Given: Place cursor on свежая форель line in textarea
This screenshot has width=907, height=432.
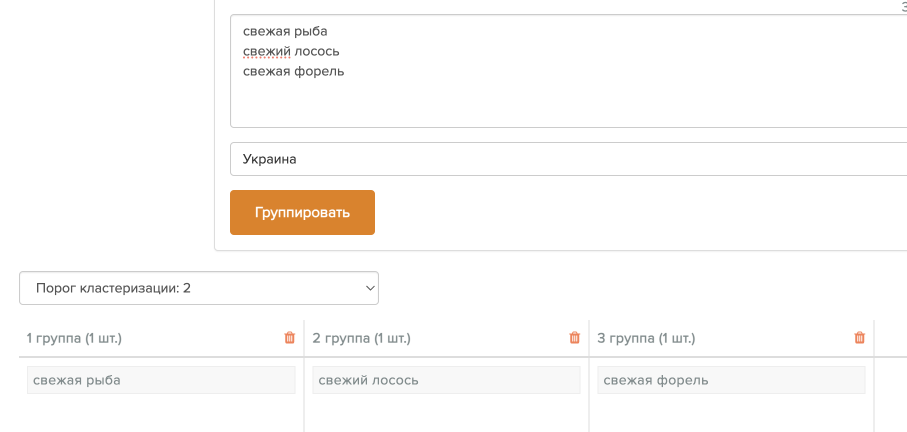Looking at the screenshot, I should [x=294, y=72].
